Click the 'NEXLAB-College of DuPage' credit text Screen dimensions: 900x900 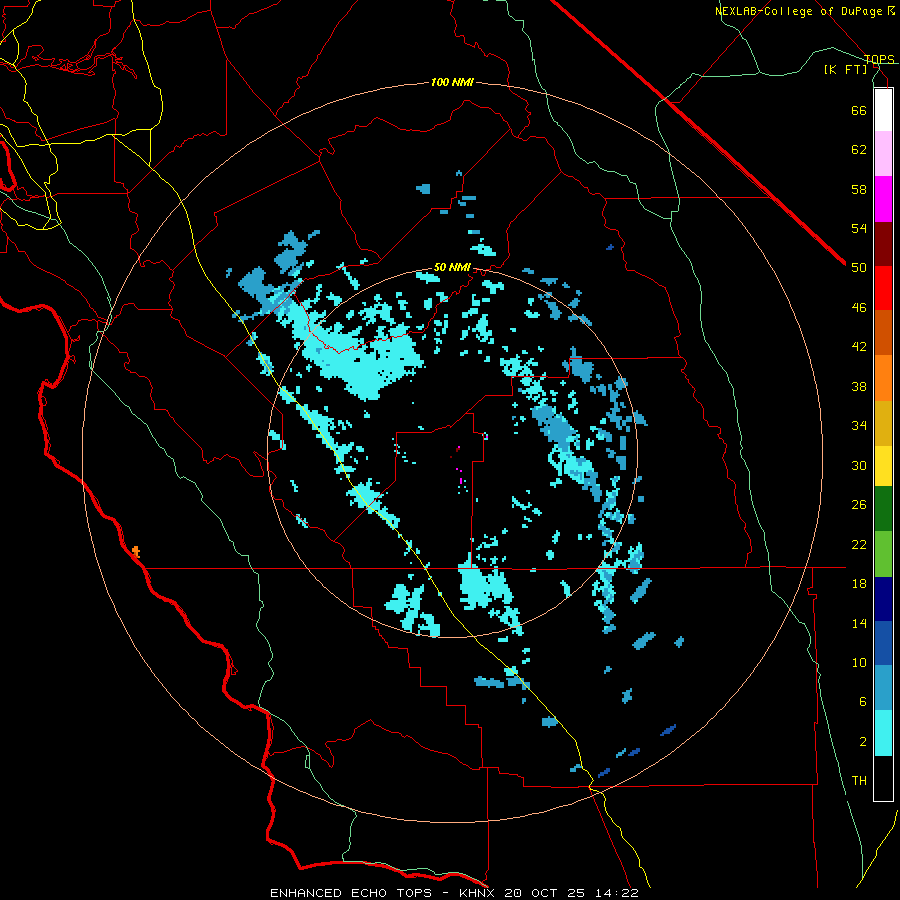point(798,11)
